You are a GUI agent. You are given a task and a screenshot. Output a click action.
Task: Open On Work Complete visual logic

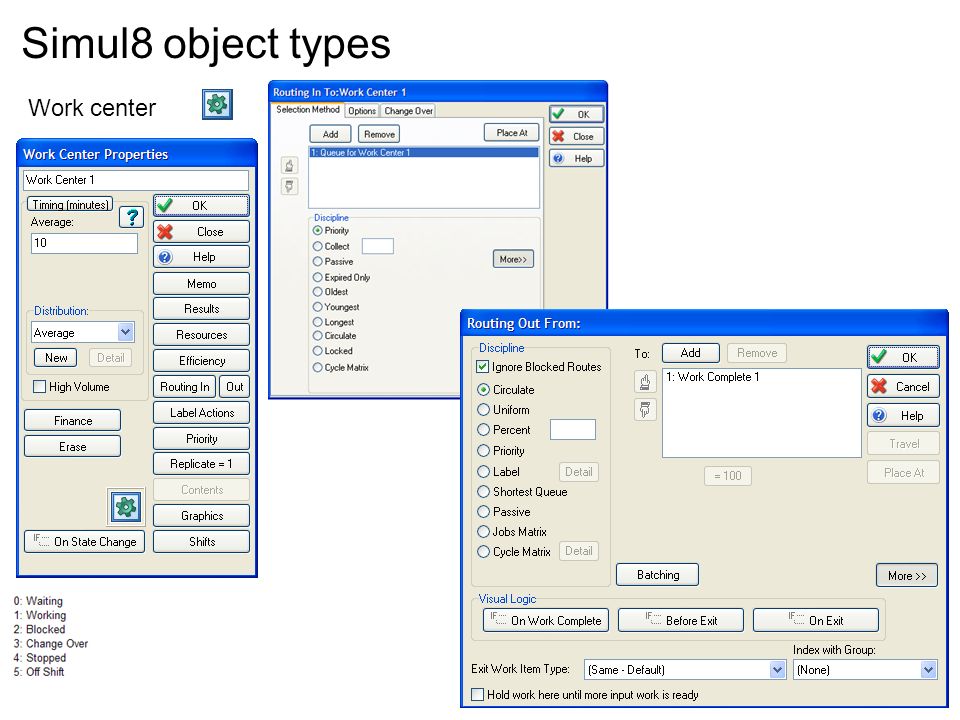(546, 620)
